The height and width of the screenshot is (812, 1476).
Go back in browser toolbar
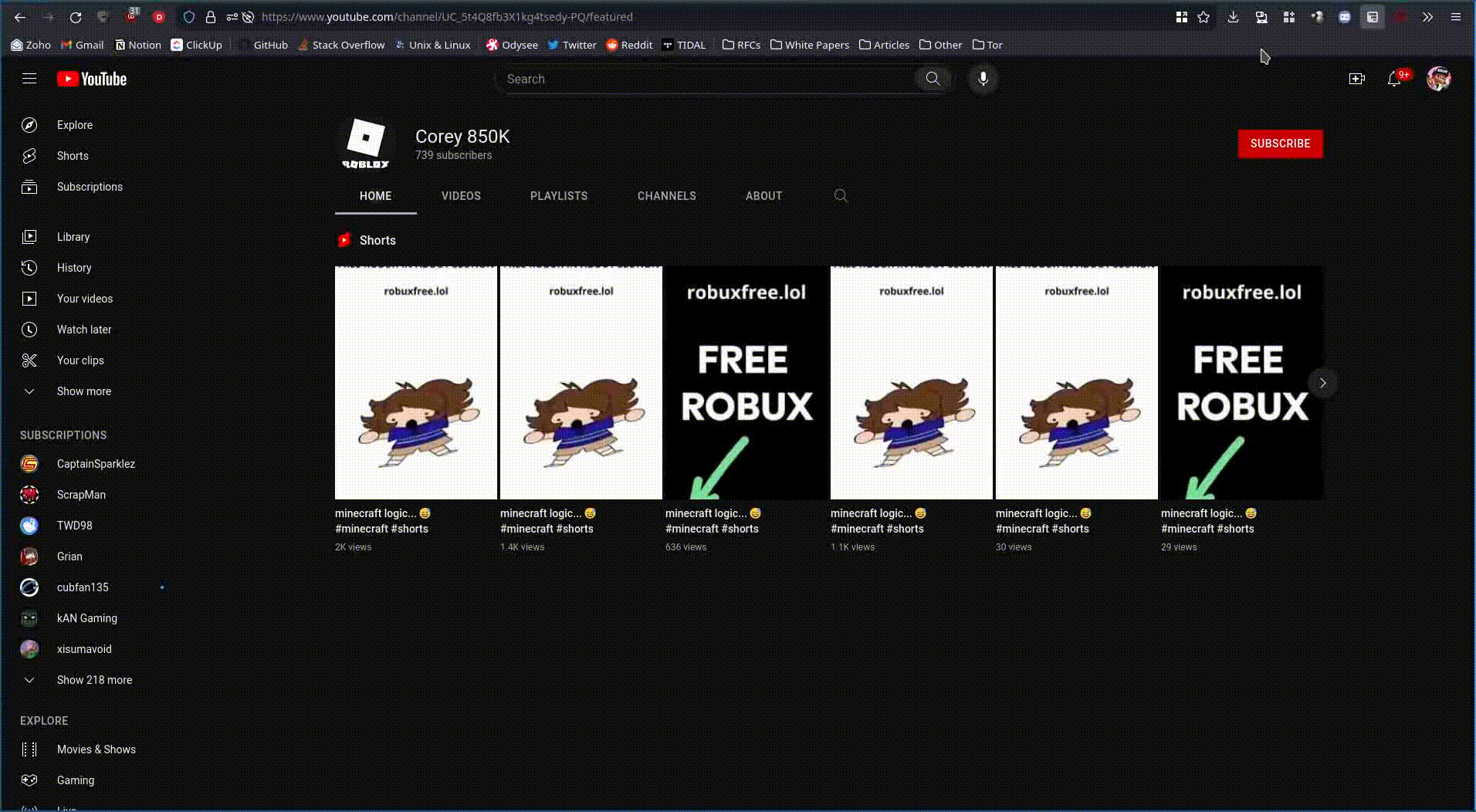coord(20,17)
